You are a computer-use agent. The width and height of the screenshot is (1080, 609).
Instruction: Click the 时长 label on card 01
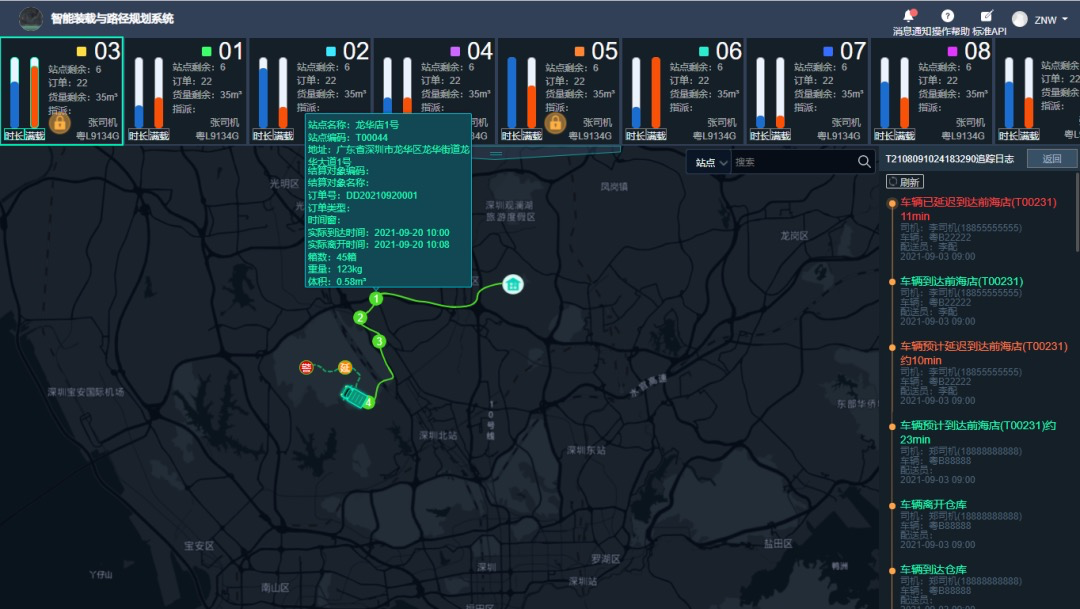coord(138,136)
